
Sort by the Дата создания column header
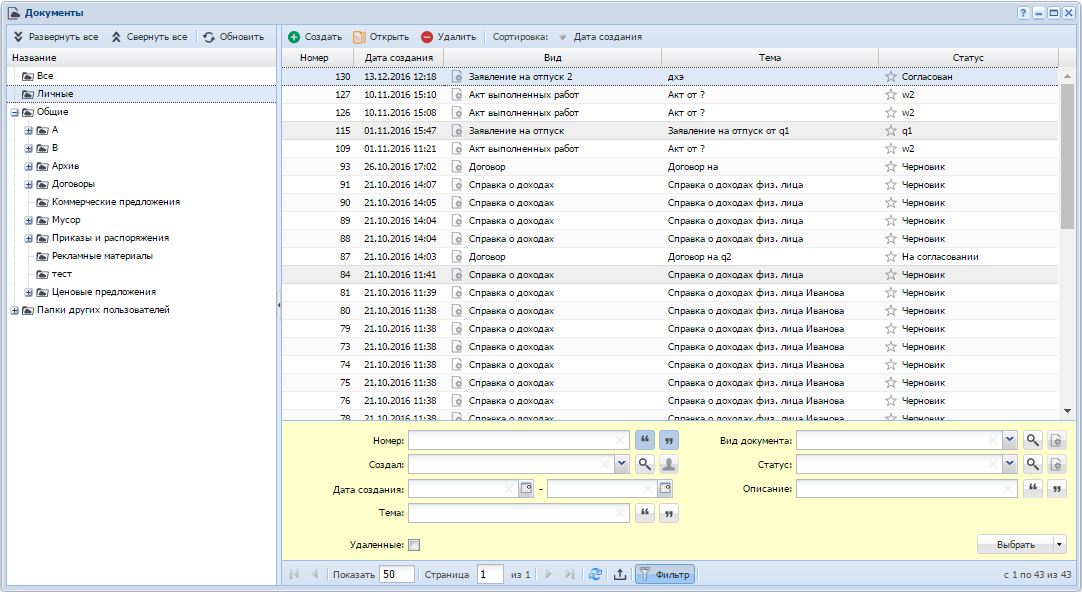pos(399,58)
